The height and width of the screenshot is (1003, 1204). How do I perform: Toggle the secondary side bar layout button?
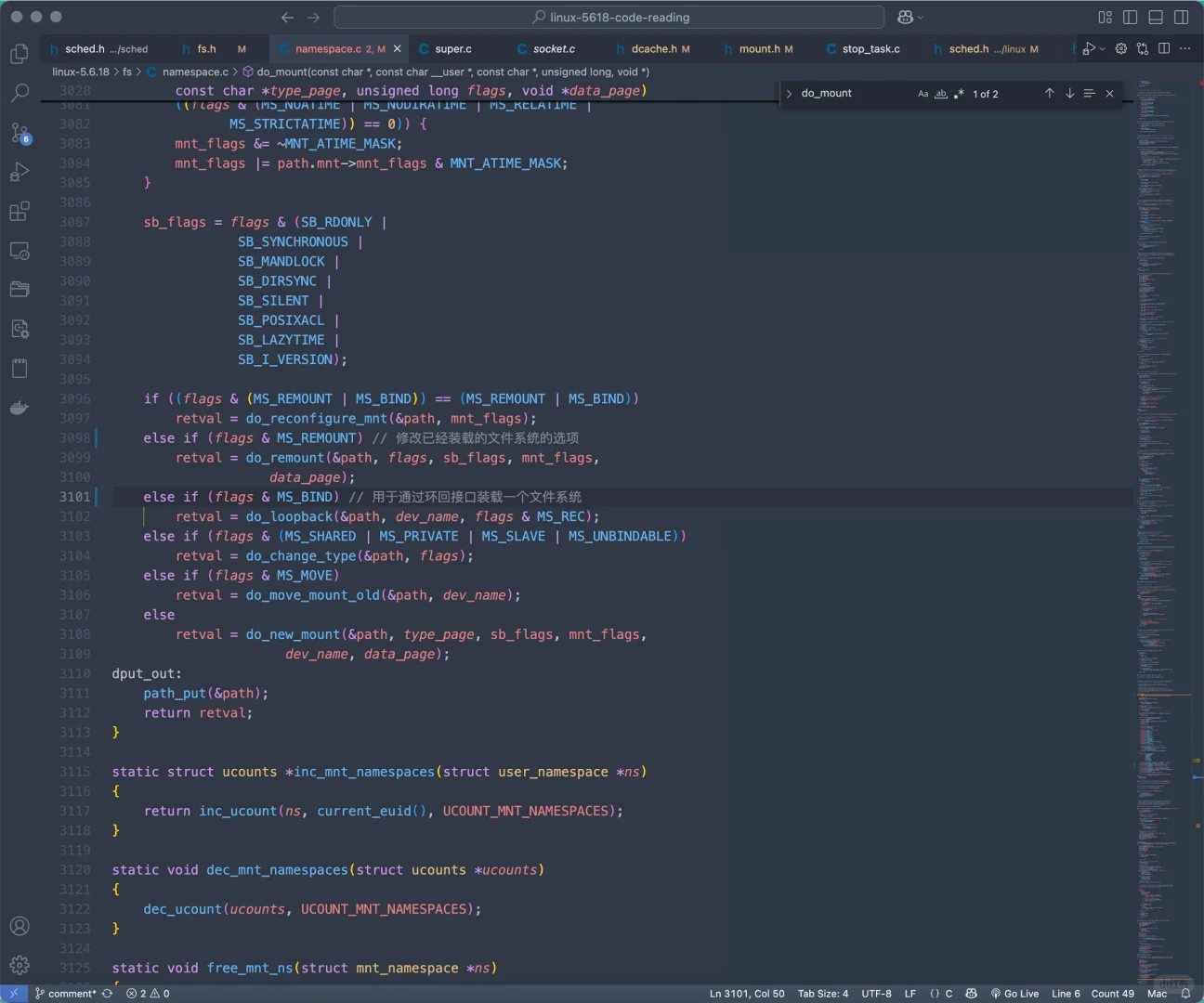point(1182,18)
